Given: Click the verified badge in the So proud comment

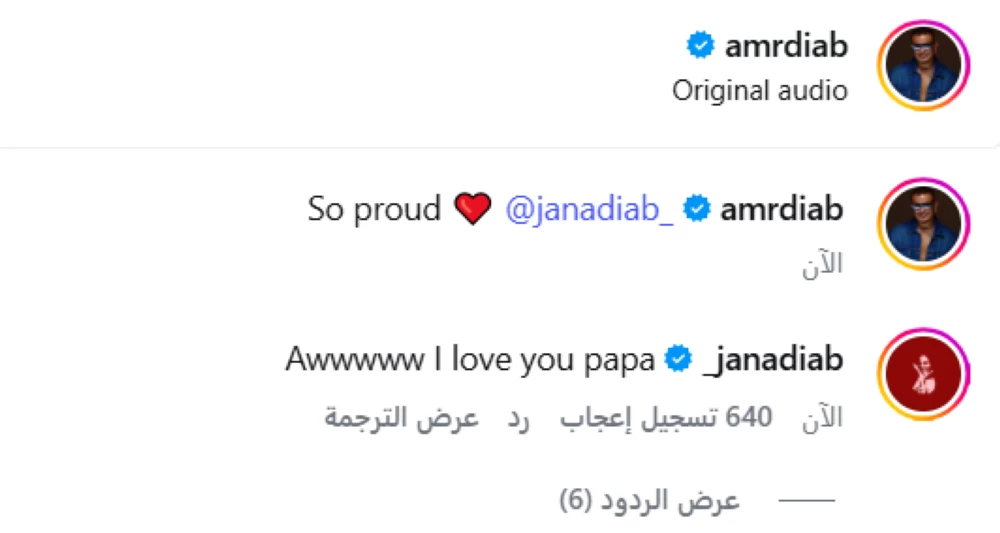Looking at the screenshot, I should (696, 209).
